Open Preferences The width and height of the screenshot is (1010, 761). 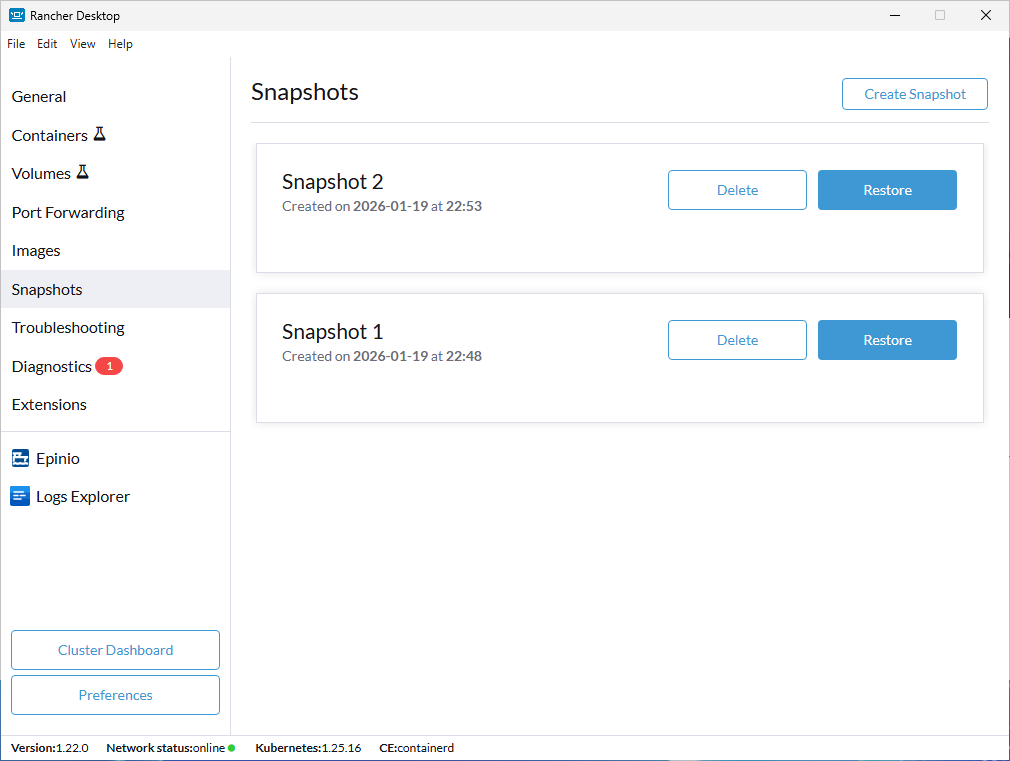(115, 695)
